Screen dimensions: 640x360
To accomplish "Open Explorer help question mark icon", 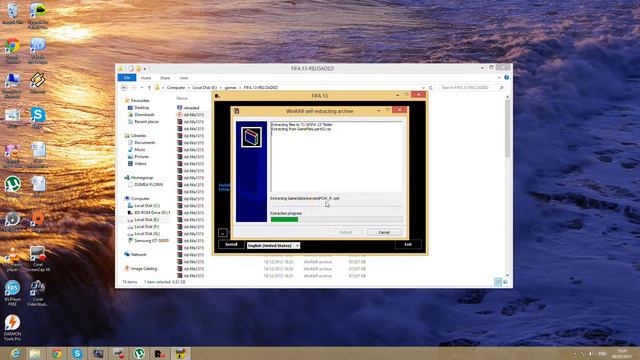I will 507,78.
